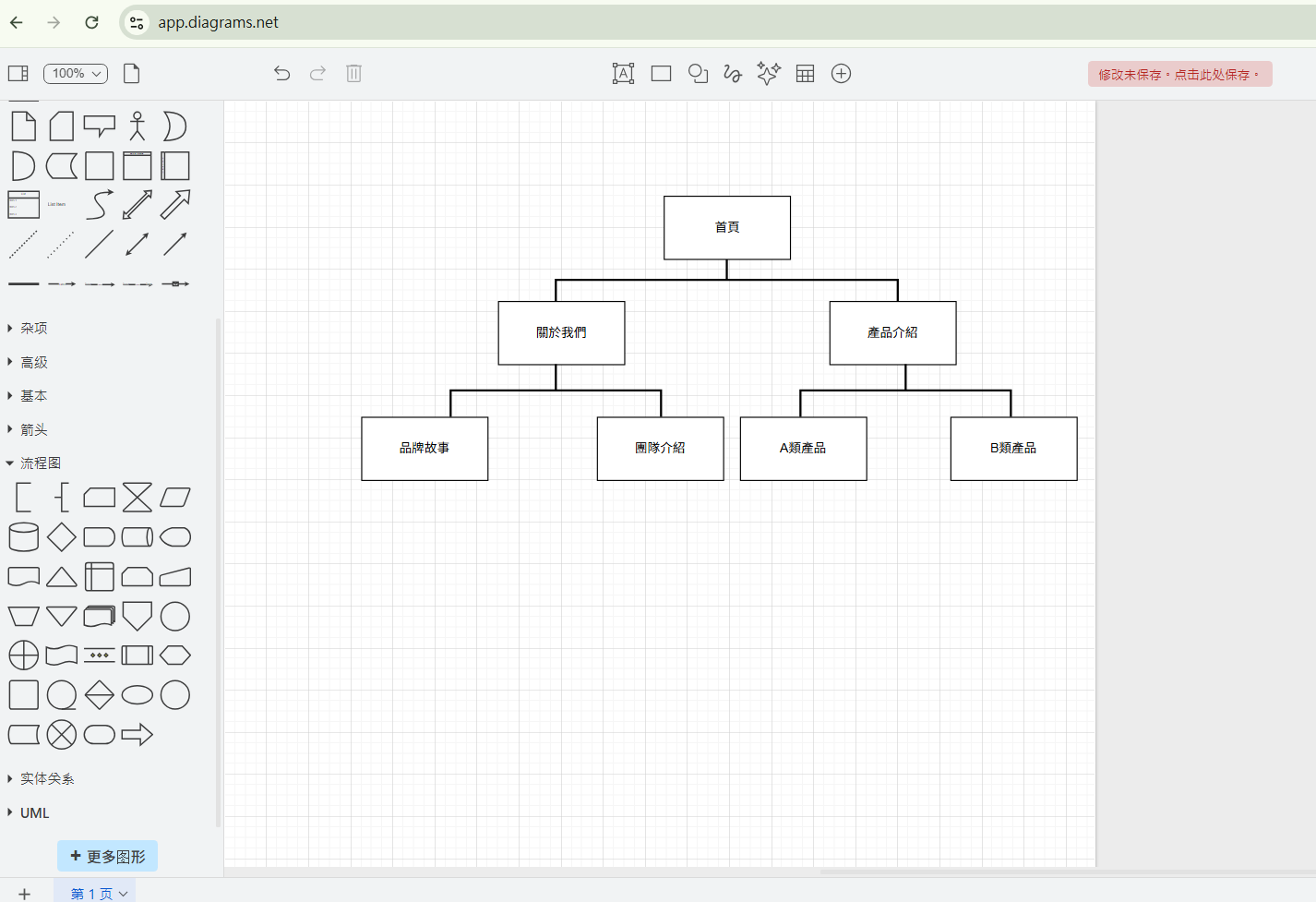The width and height of the screenshot is (1316, 902).
Task: Select the rectangle shape tool
Action: click(661, 74)
